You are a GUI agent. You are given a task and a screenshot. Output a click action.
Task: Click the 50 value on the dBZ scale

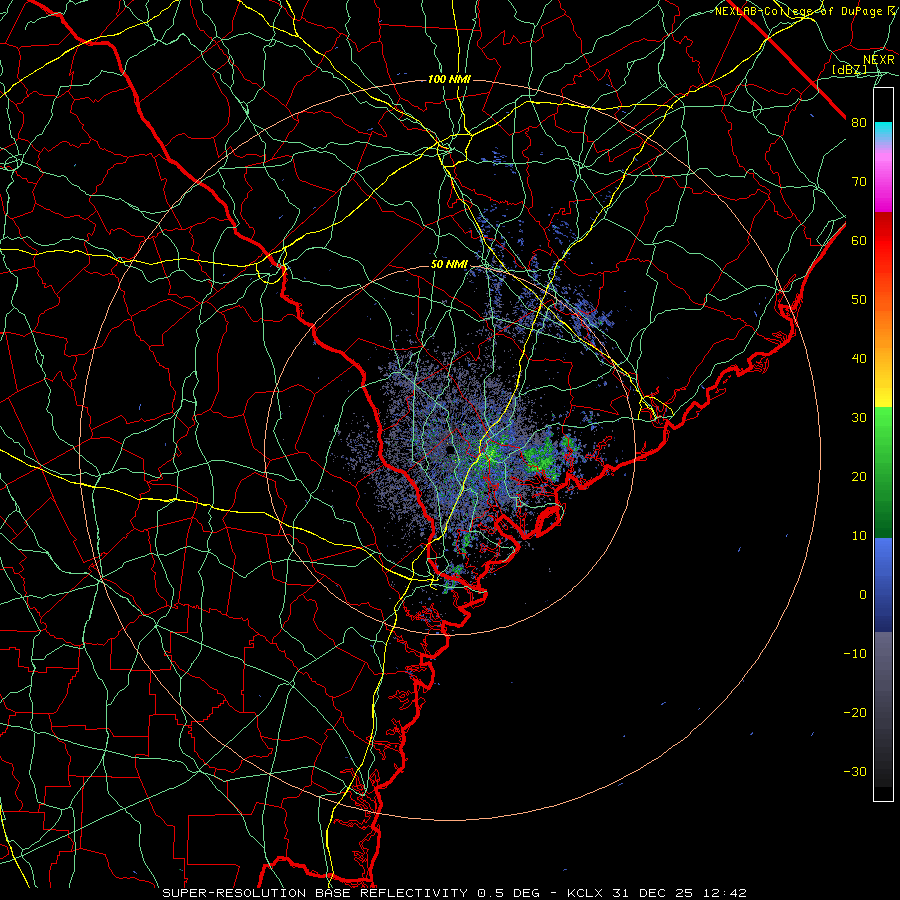(859, 300)
